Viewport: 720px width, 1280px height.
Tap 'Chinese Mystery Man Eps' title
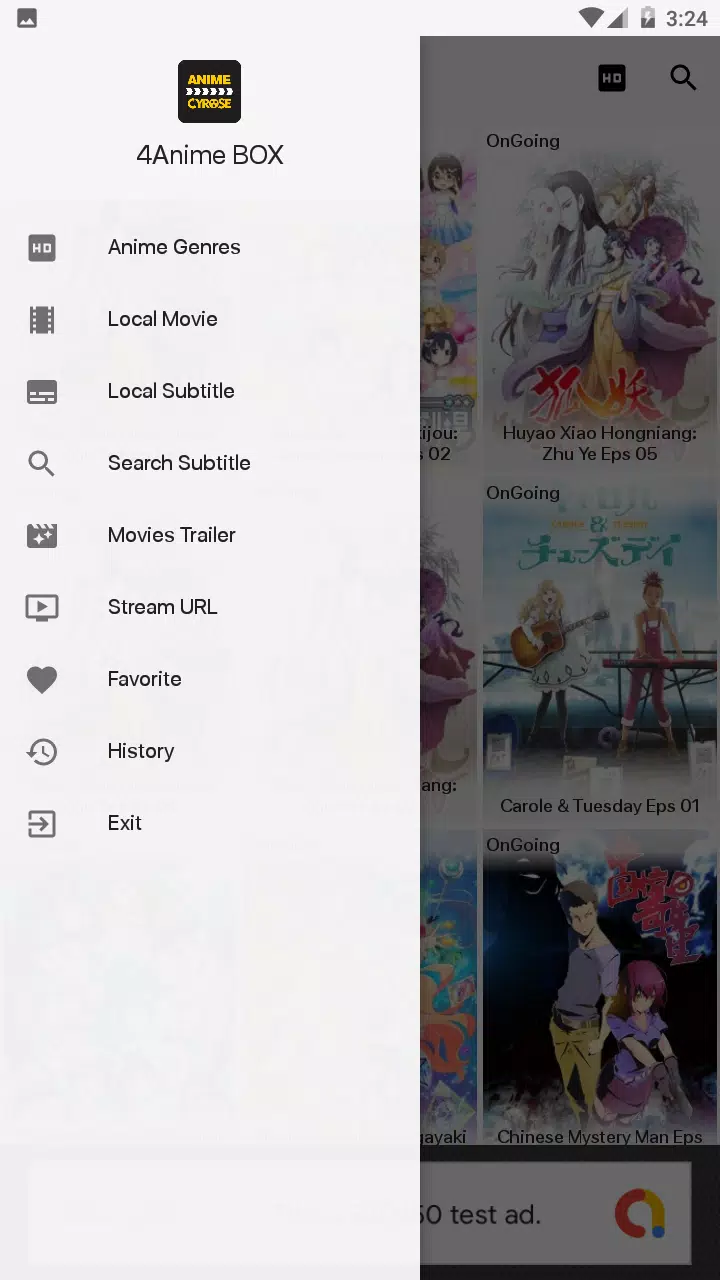coord(600,1137)
